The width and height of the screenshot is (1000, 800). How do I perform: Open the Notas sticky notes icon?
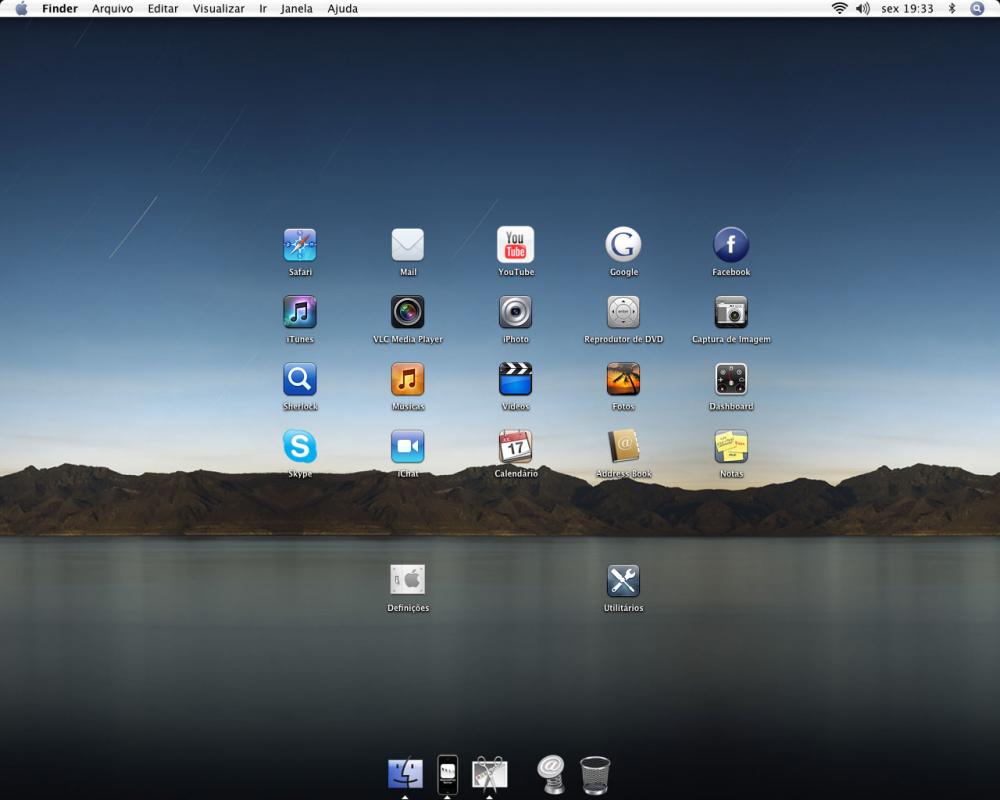coord(731,447)
